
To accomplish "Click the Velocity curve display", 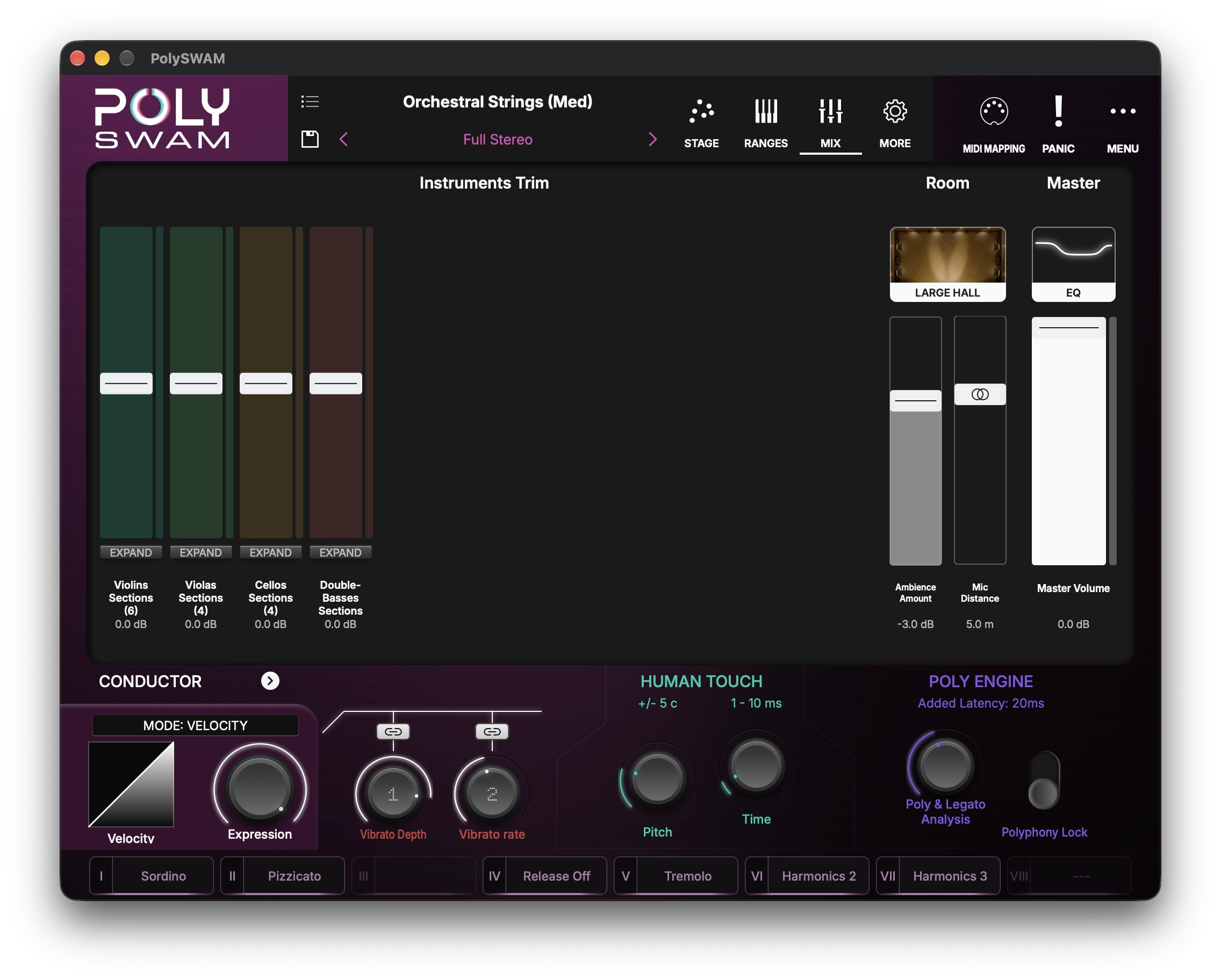I will 131,784.
